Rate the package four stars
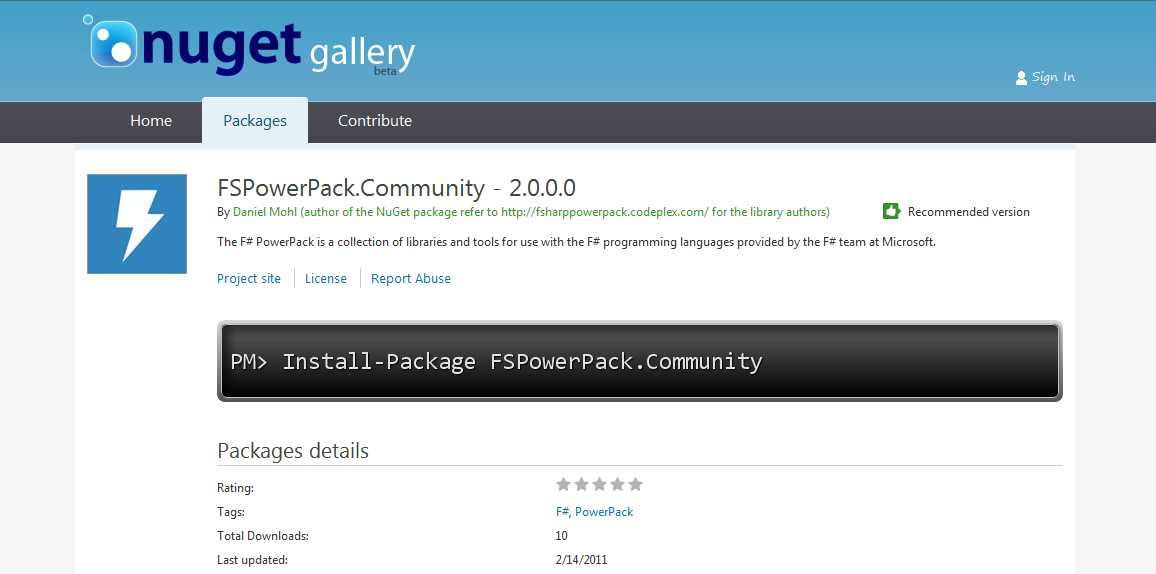Screen dimensions: 1156x574 (x=618, y=484)
